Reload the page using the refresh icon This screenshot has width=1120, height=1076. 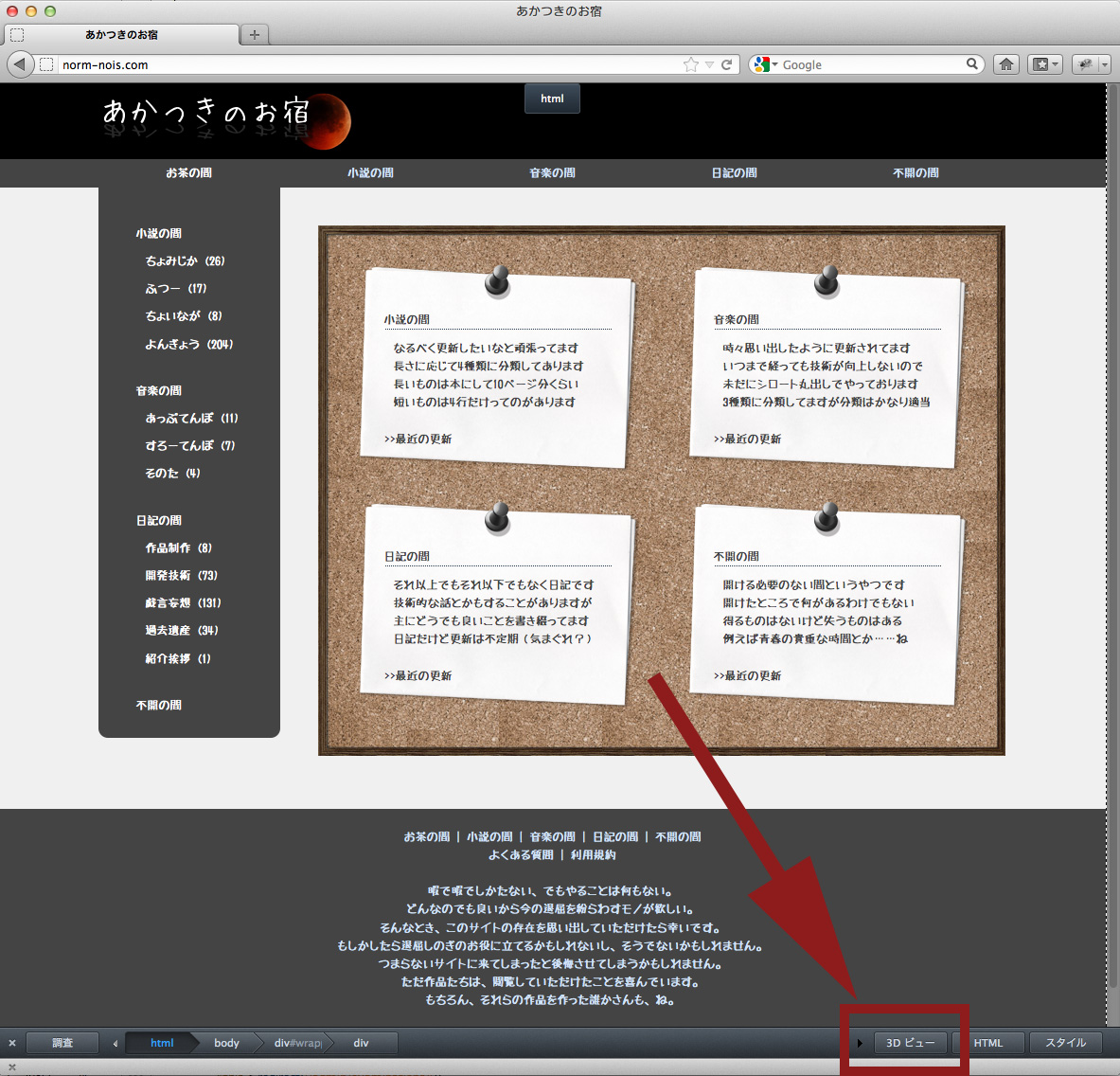pos(727,64)
